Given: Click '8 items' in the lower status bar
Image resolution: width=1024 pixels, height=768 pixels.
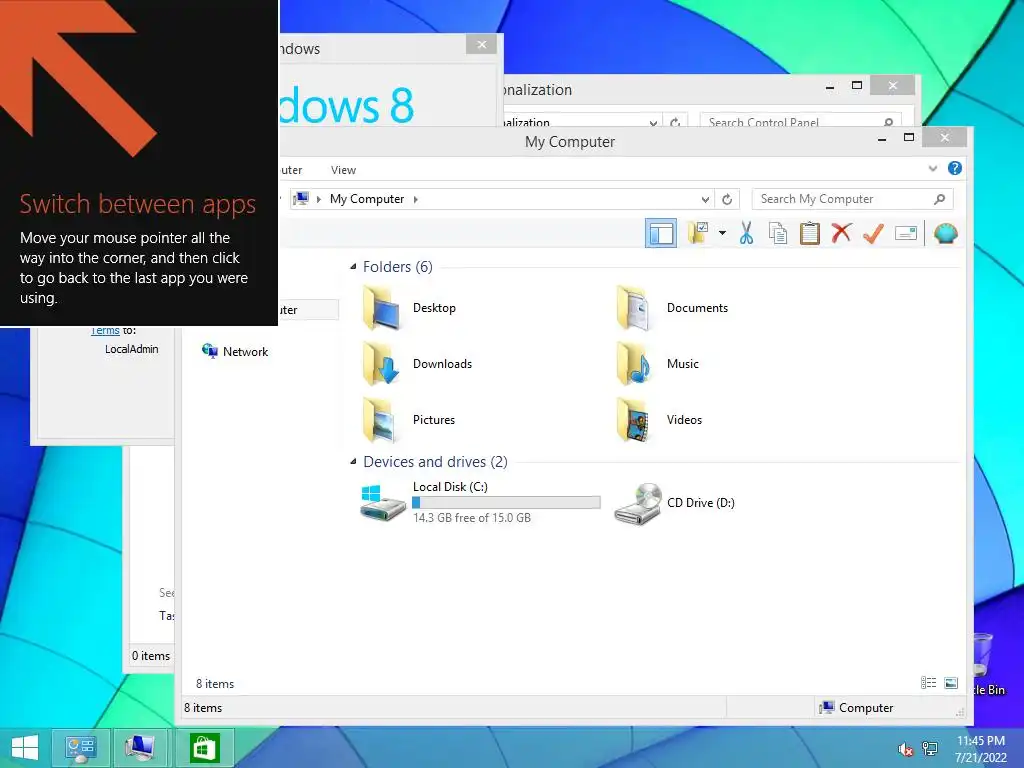Looking at the screenshot, I should (x=202, y=707).
